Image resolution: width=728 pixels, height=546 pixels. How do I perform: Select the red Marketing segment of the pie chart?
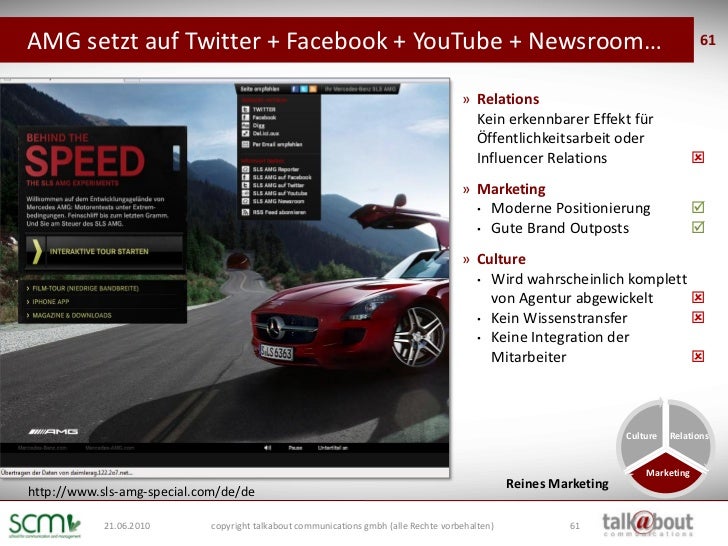click(x=667, y=474)
